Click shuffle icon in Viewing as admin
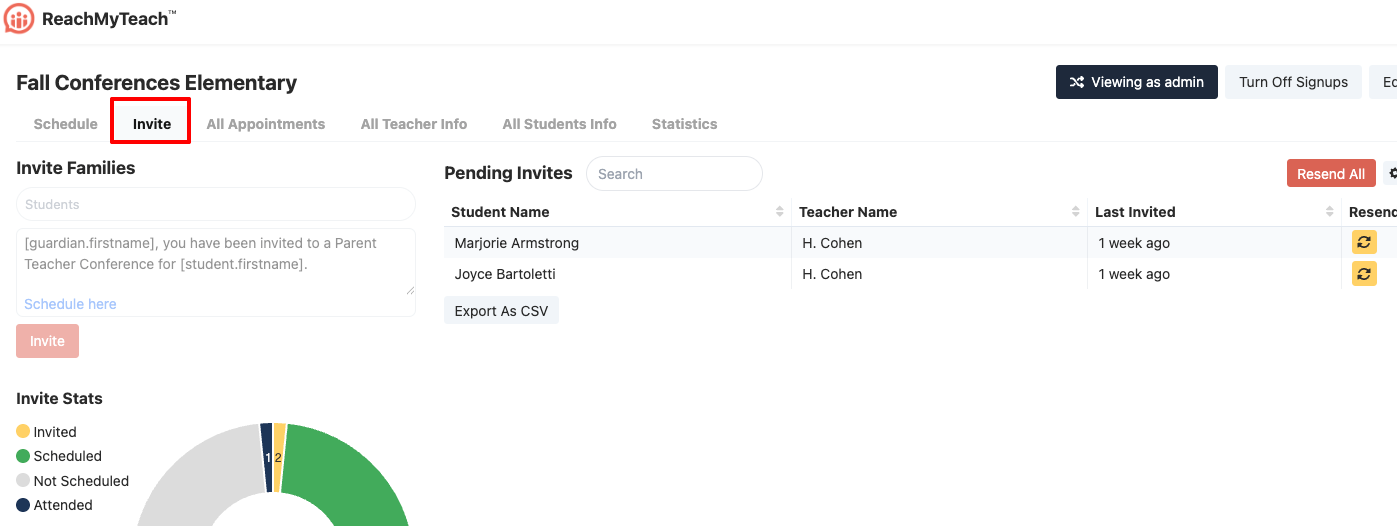Screen dimensions: 1397x526 [x=1077, y=82]
